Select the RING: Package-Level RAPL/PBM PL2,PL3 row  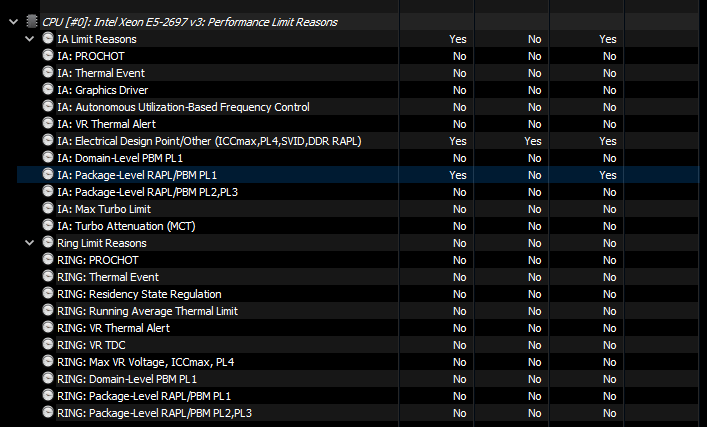pyautogui.click(x=155, y=413)
